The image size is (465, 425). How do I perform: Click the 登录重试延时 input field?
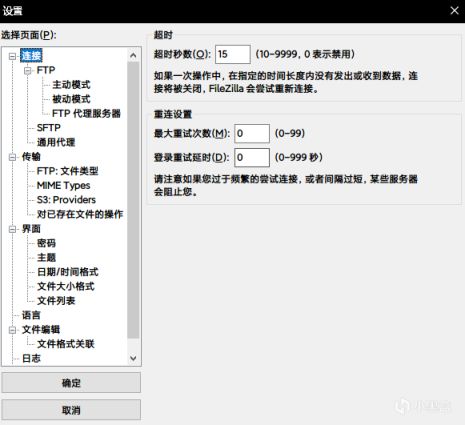252,157
